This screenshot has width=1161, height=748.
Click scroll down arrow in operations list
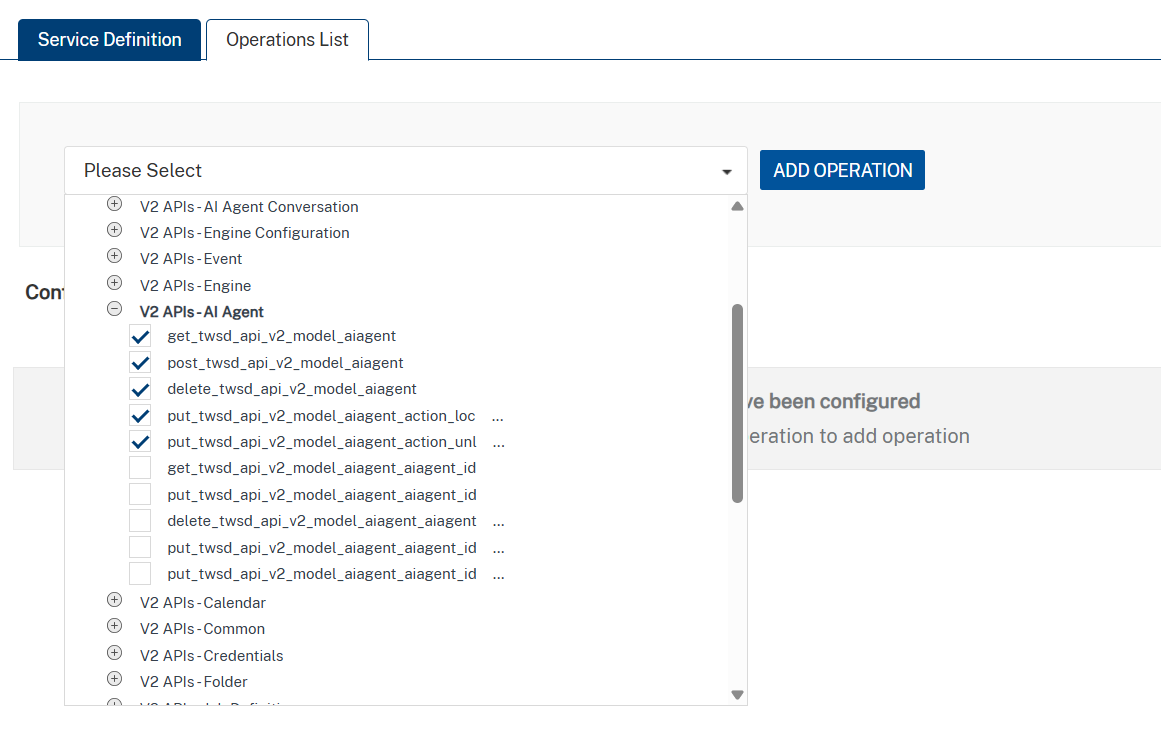(737, 694)
